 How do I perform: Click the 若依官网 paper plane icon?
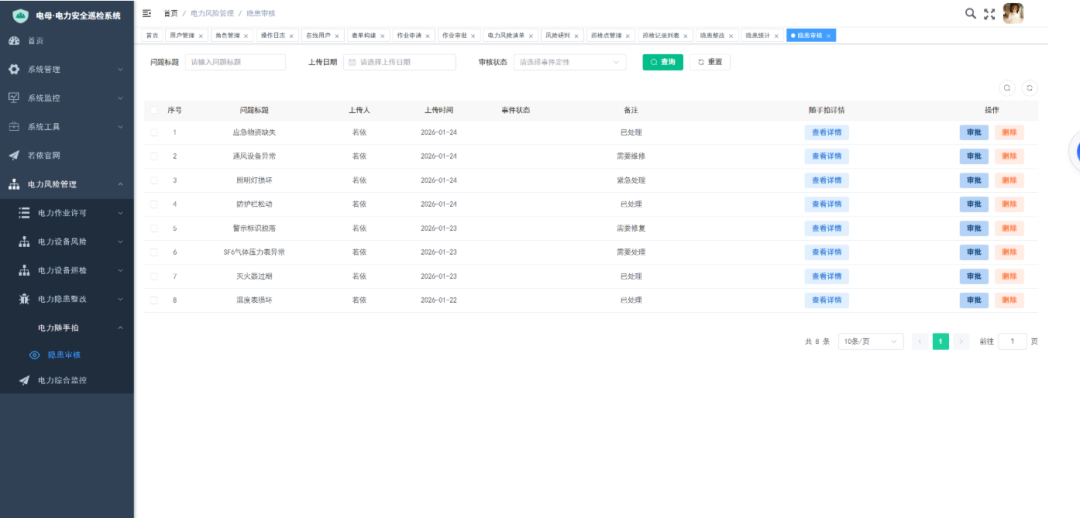click(14, 156)
